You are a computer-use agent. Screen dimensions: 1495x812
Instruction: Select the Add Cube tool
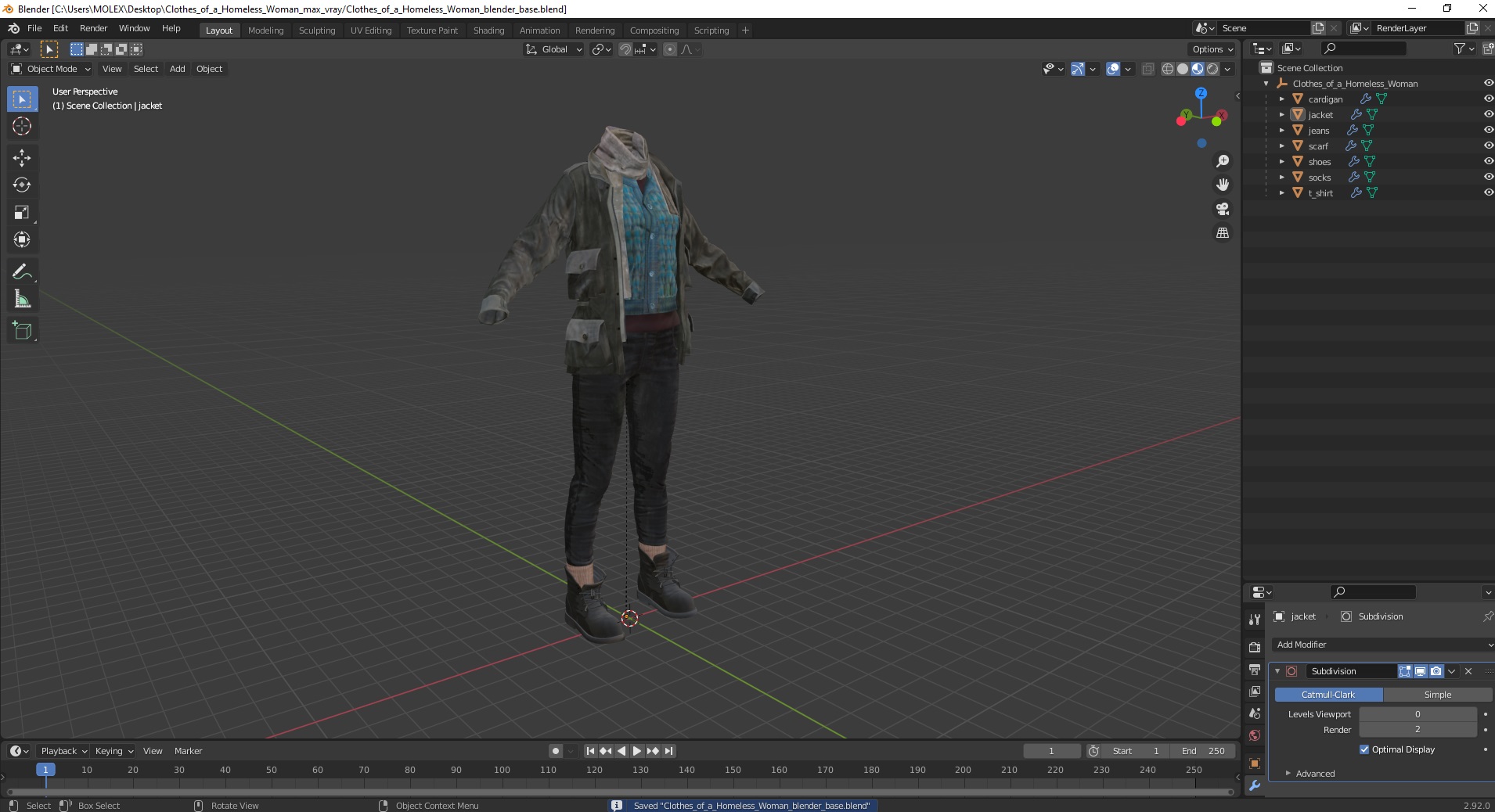pos(22,331)
